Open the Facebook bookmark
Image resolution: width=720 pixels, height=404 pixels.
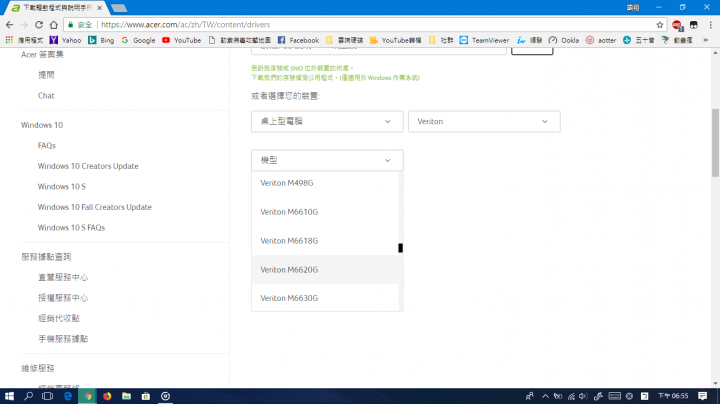(x=298, y=40)
